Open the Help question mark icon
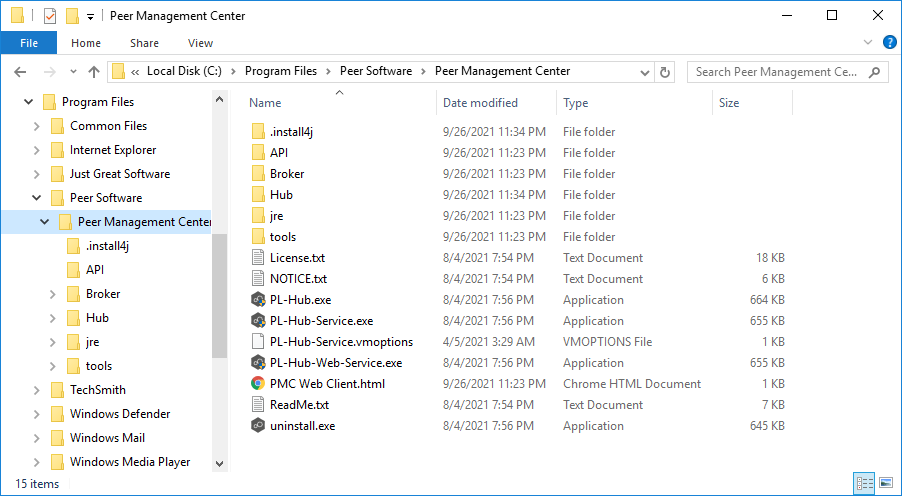902x496 pixels. coord(889,43)
